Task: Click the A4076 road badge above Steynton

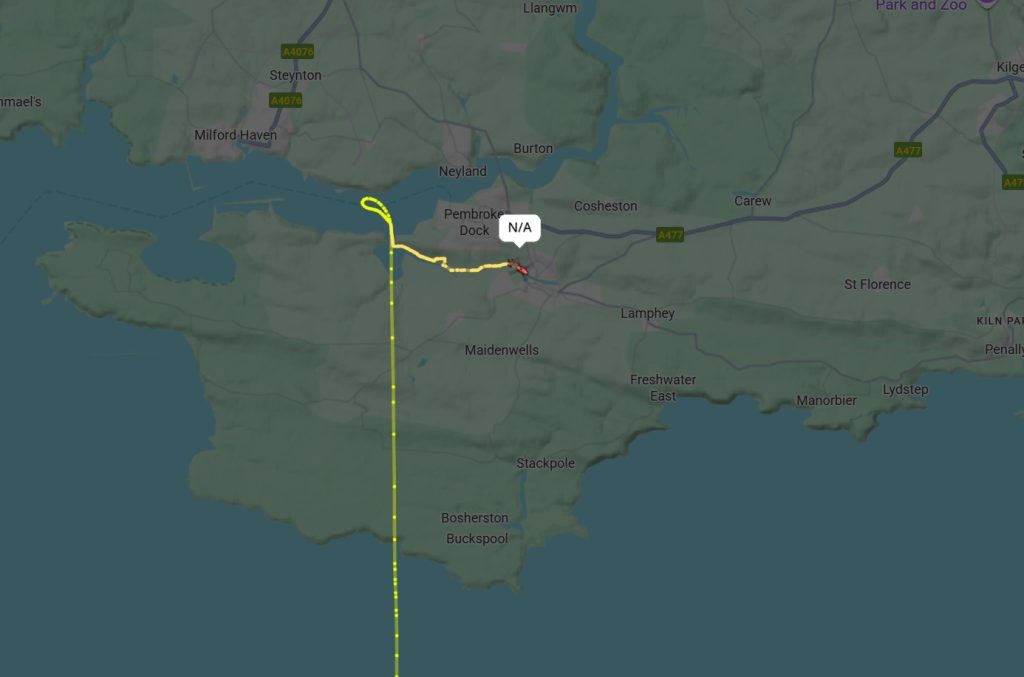Action: pyautogui.click(x=297, y=51)
